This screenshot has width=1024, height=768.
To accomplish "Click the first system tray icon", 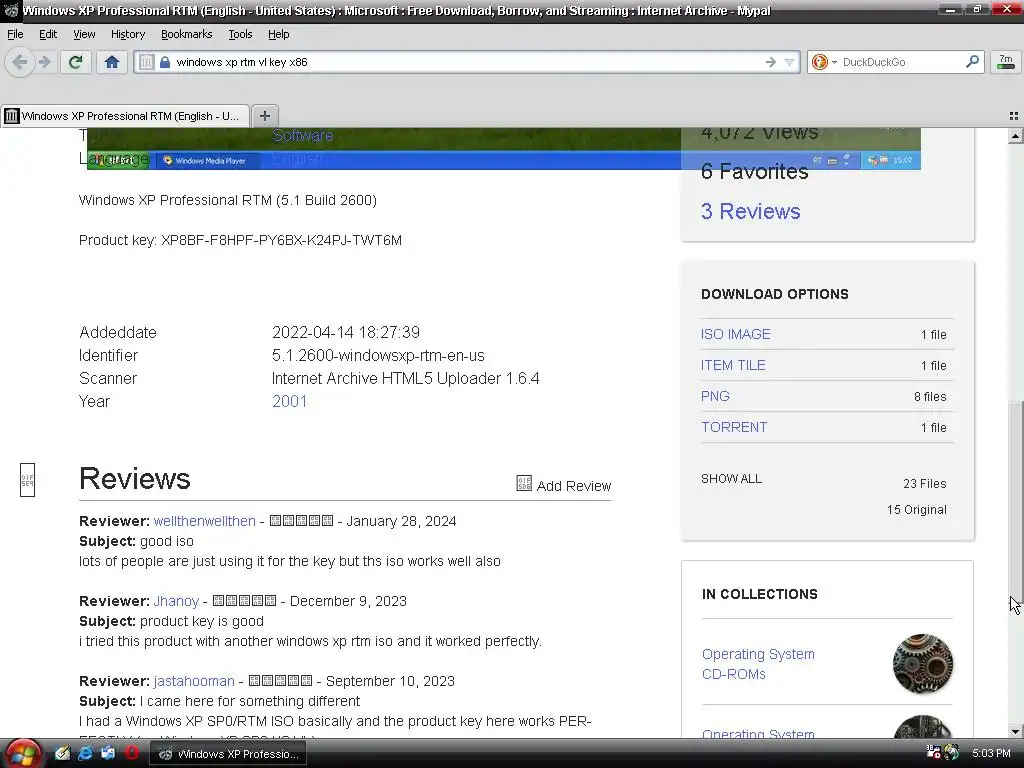I will pos(934,753).
